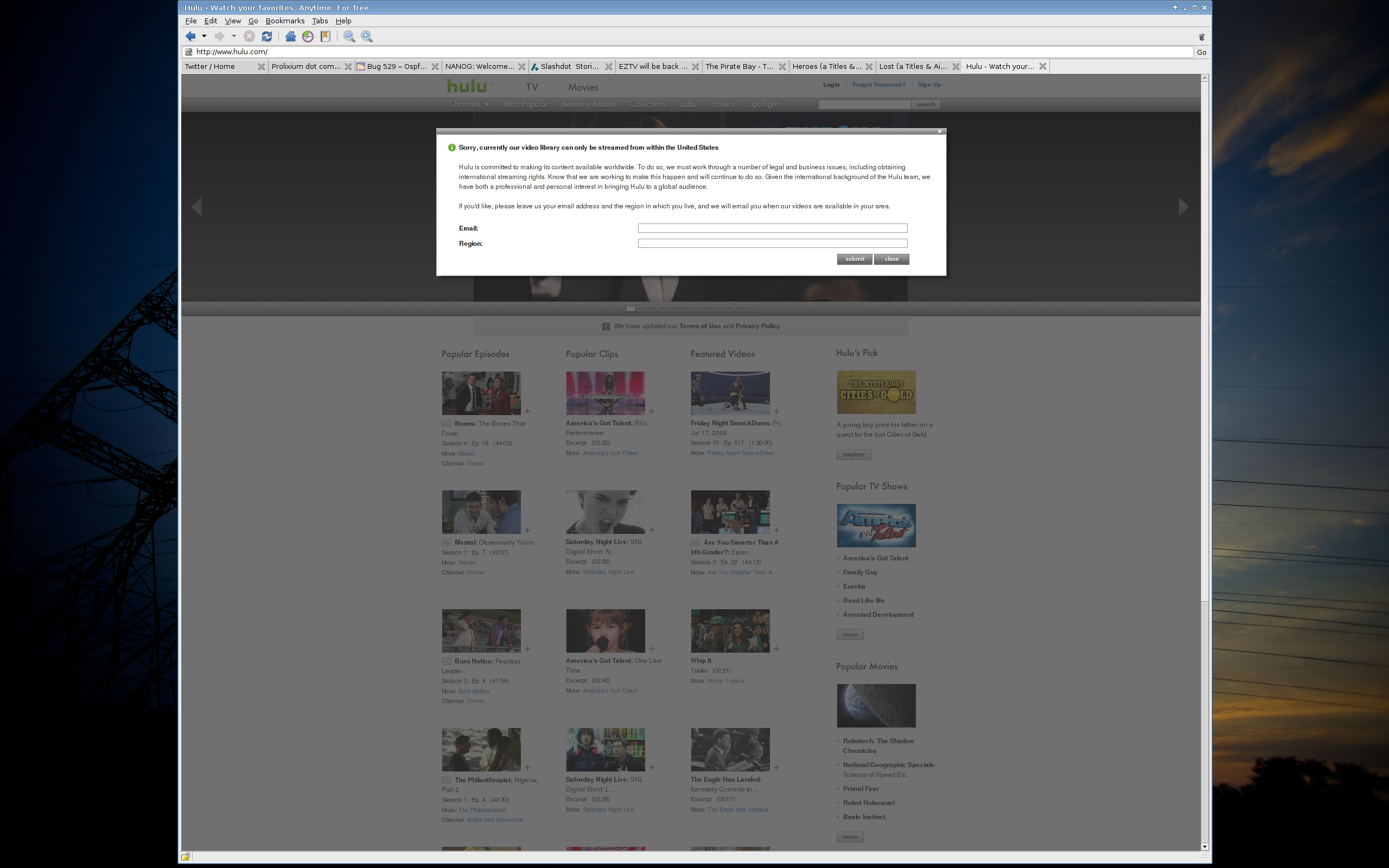Show the next slide with the right arrow
This screenshot has width=1389, height=868.
(x=1183, y=207)
